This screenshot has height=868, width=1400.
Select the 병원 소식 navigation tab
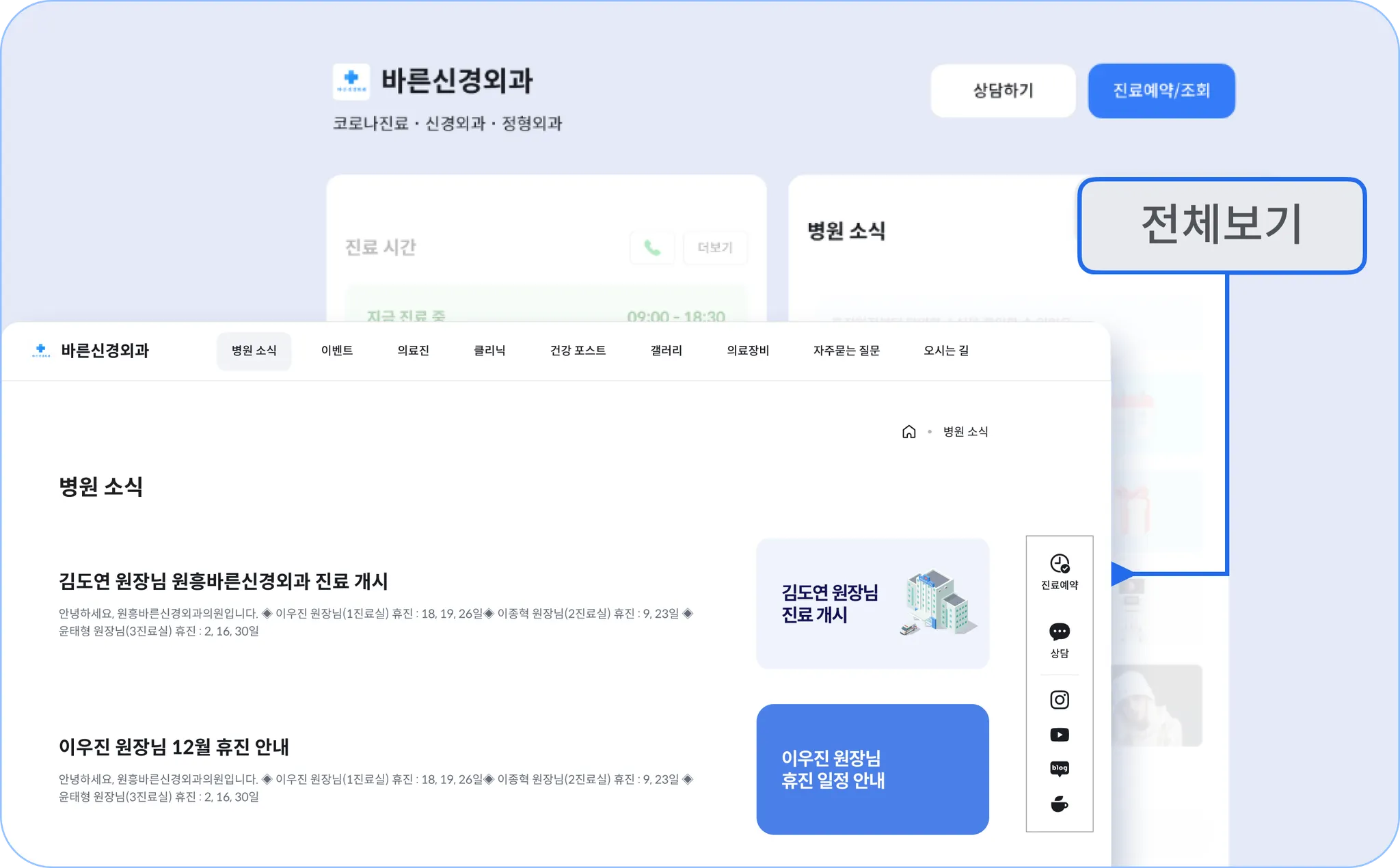(x=254, y=351)
